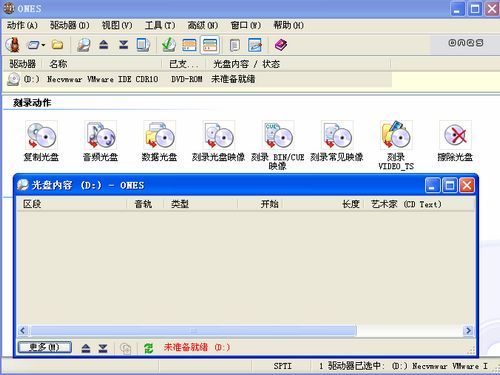Screen dimensions: 500x375
Task: Click the 驱动器 column header
Action: pyautogui.click(x=23, y=64)
